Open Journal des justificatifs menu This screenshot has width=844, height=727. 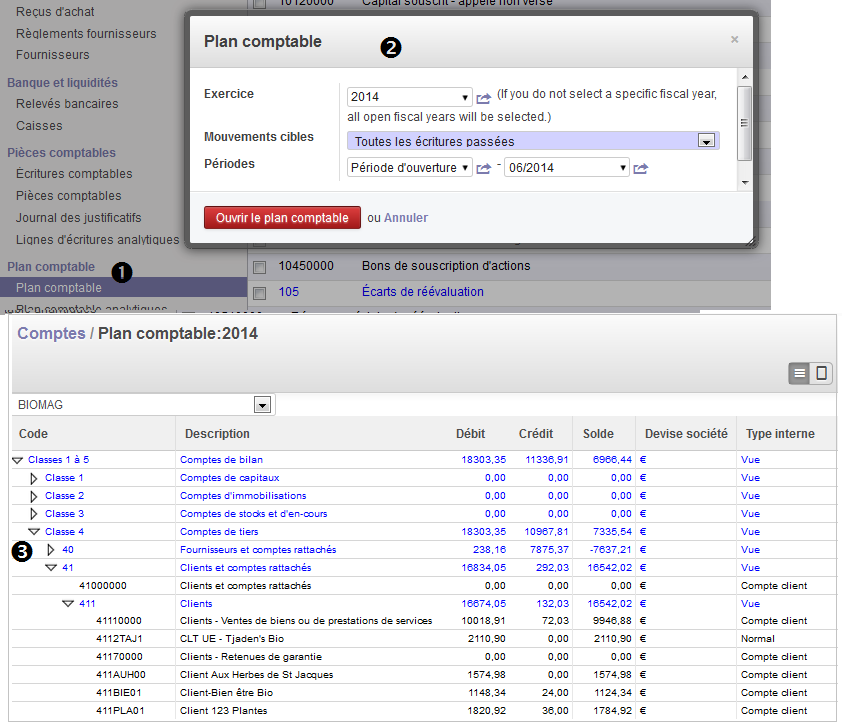point(79,218)
